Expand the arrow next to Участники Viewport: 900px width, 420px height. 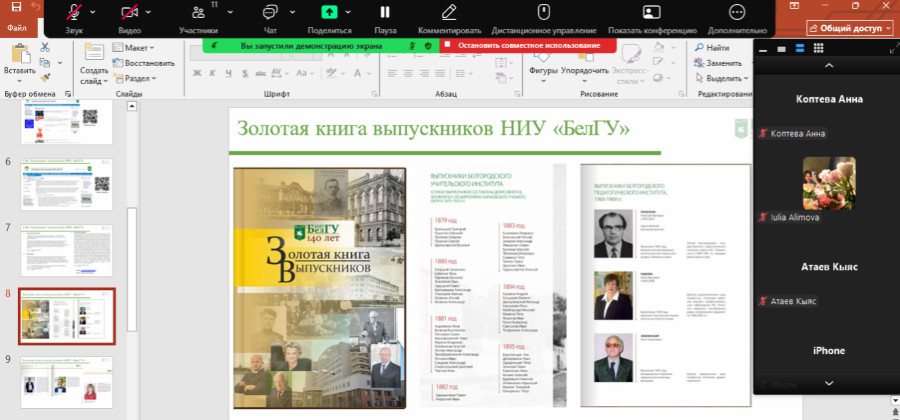(x=230, y=12)
